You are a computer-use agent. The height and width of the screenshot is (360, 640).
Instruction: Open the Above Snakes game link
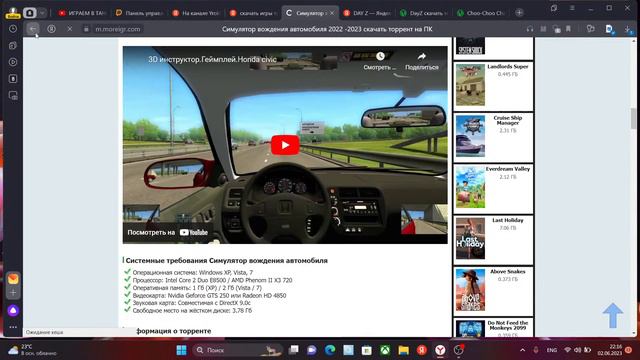point(507,271)
